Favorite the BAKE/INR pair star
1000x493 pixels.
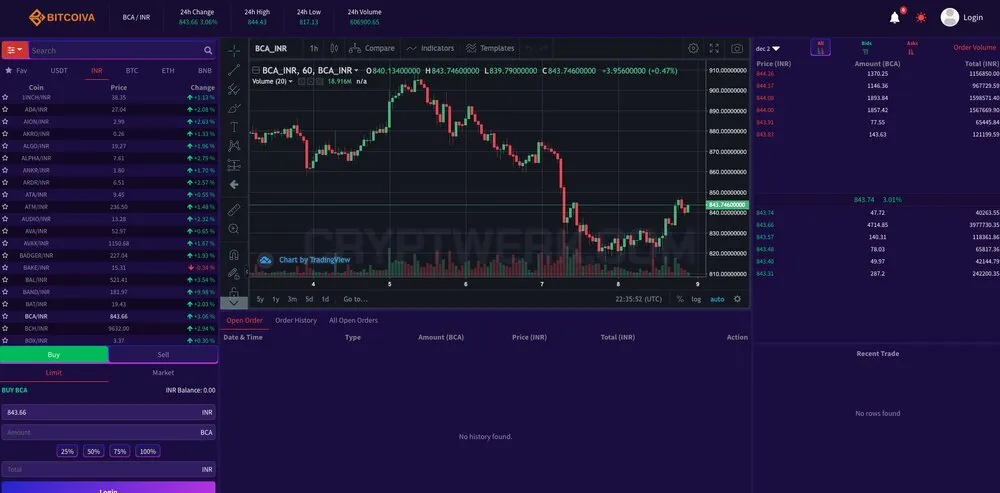click(5, 268)
